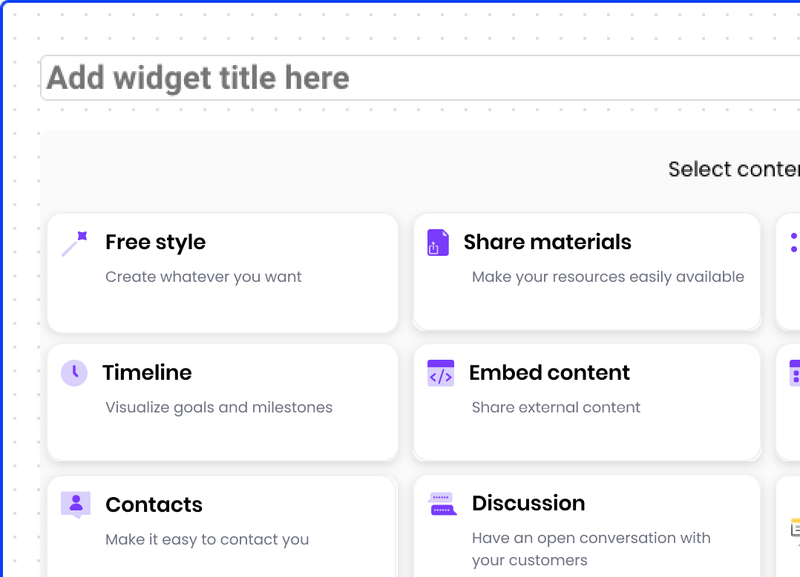The height and width of the screenshot is (577, 800).
Task: Select the person icon beside Contacts
Action: 74,505
